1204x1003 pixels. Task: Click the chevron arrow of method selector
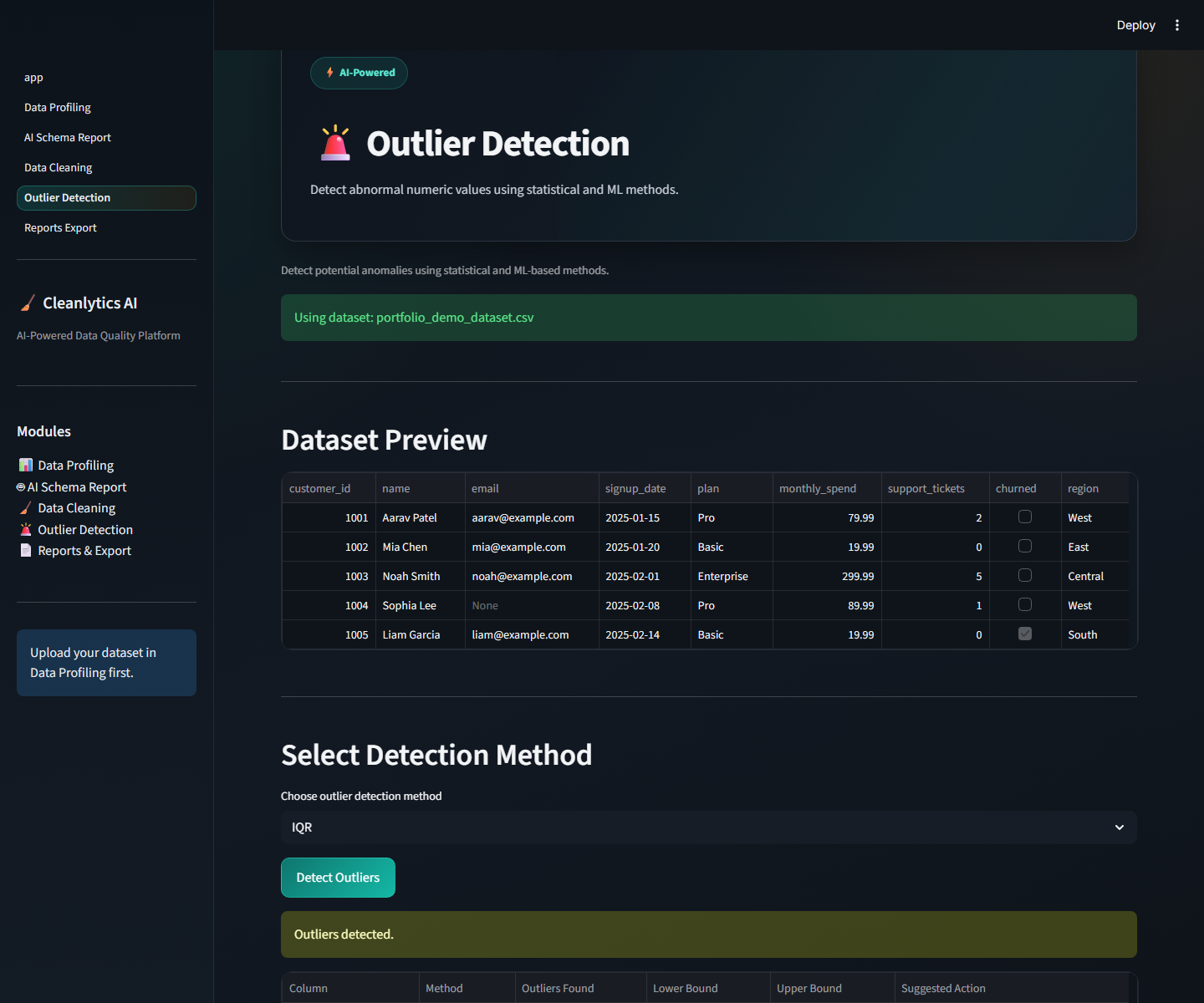(1120, 827)
